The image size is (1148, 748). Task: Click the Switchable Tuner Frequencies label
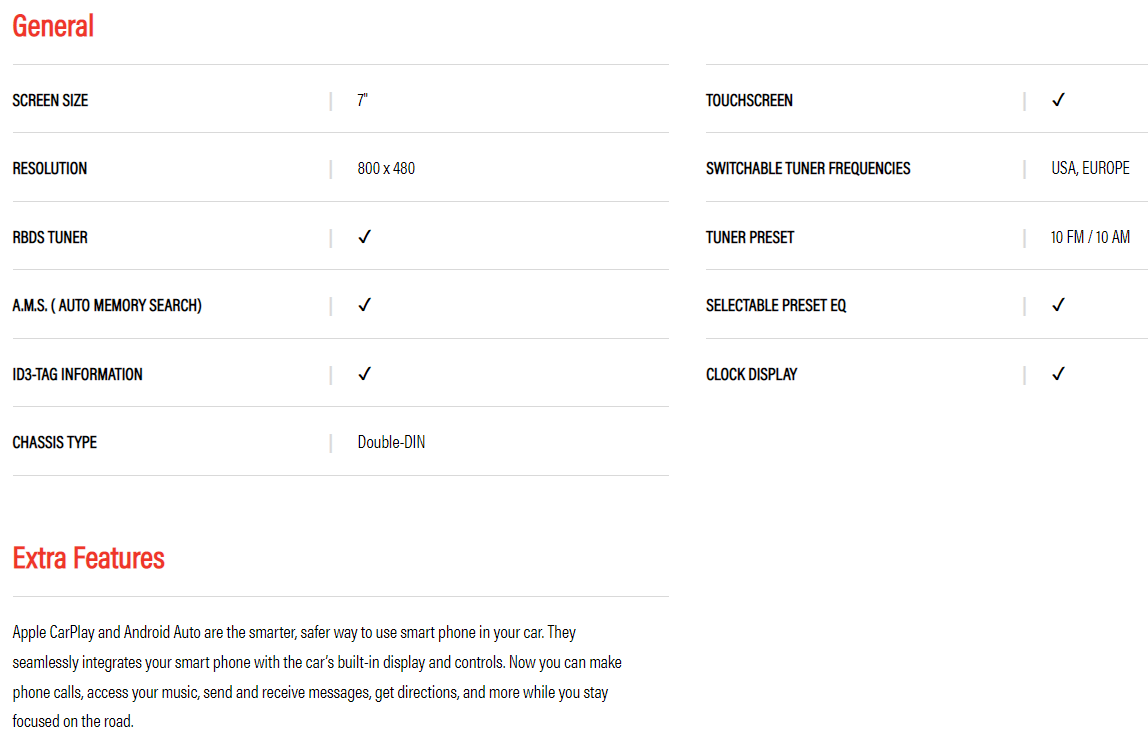(808, 168)
